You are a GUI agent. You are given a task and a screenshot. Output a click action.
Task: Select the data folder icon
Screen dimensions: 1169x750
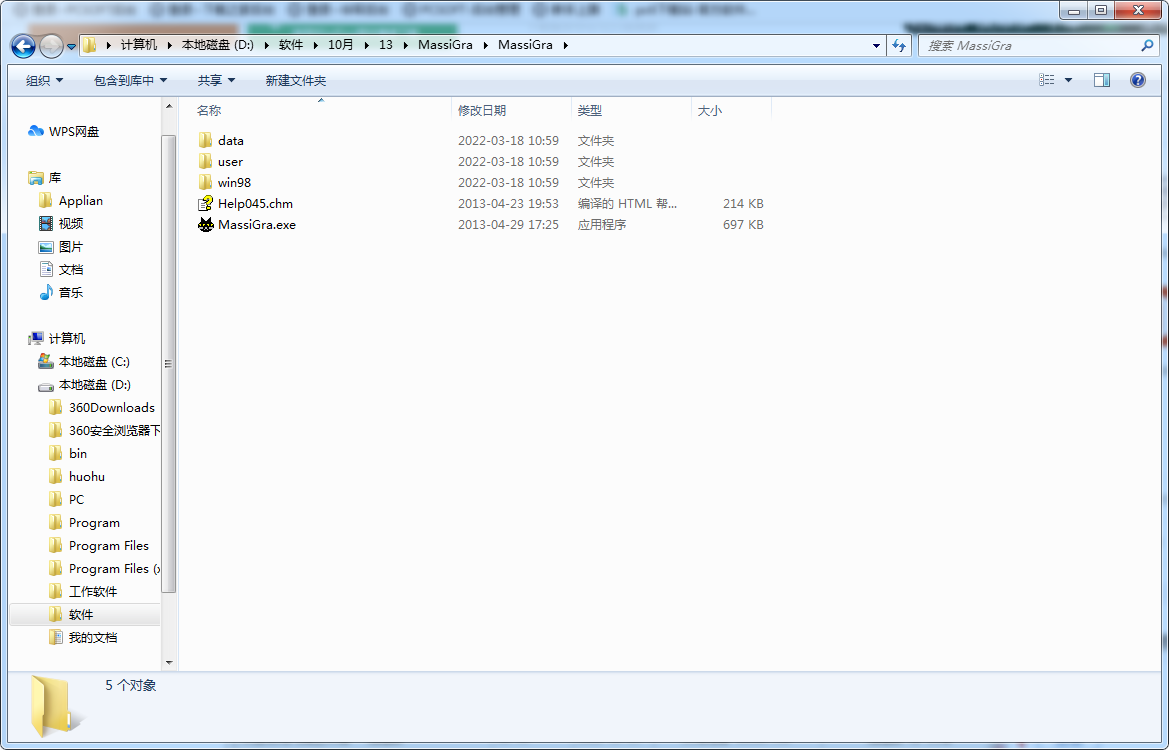click(x=206, y=140)
